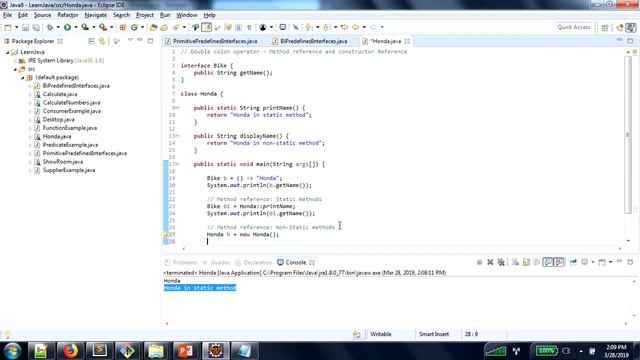The image size is (640, 360).
Task: Open the Debug button dropdown arrow
Action: [58, 27]
